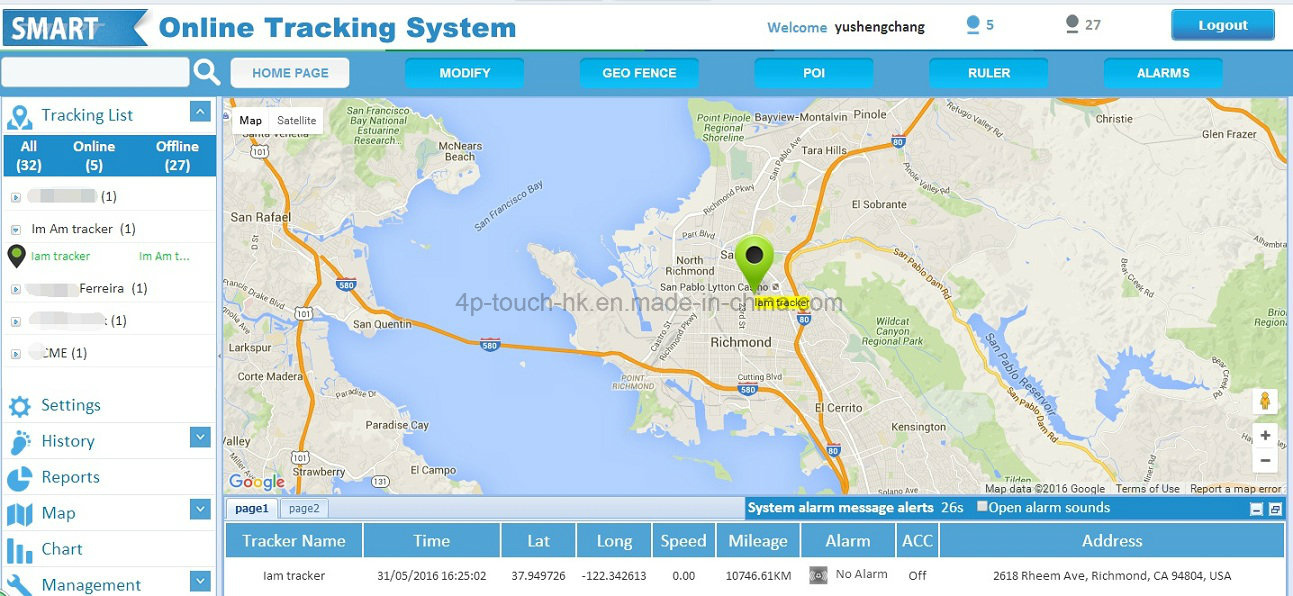The height and width of the screenshot is (596, 1293).
Task: Open the Terms of Use link
Action: (1147, 489)
